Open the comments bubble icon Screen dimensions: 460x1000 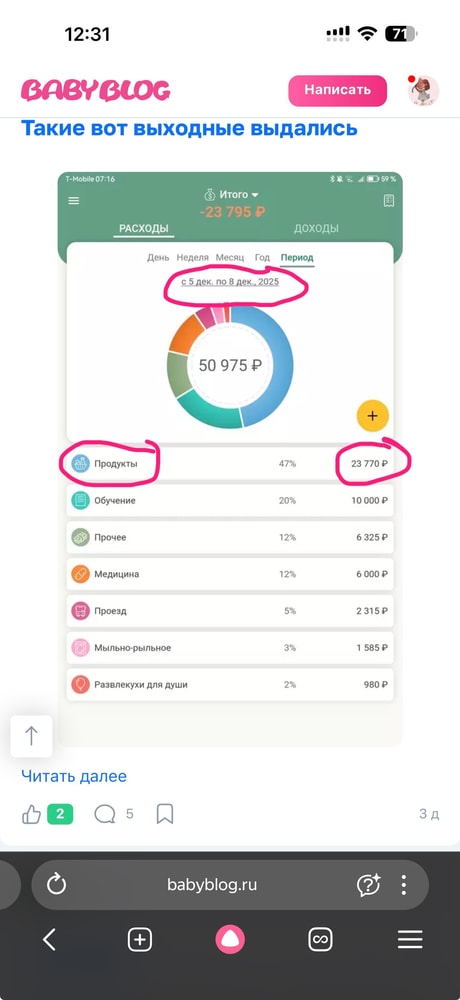click(105, 814)
